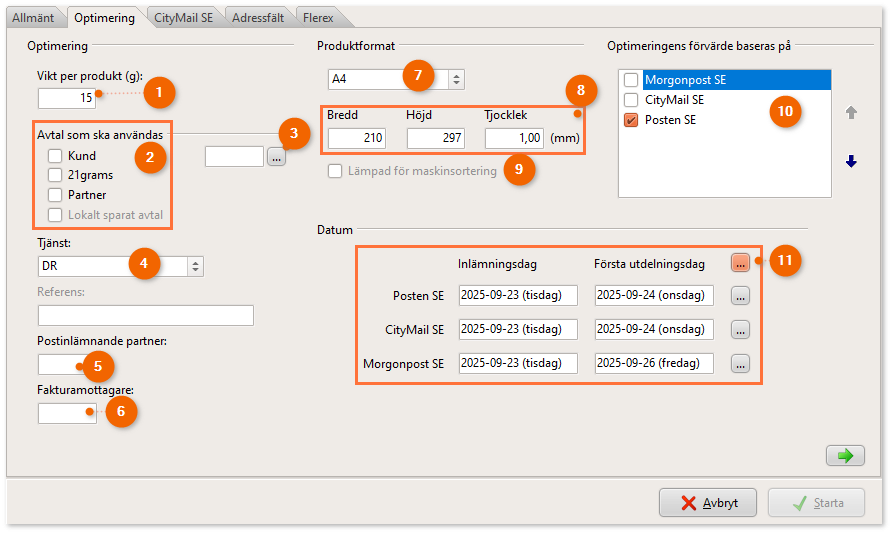Check the Partner agreement checkbox
The height and width of the screenshot is (534, 892).
(56, 195)
